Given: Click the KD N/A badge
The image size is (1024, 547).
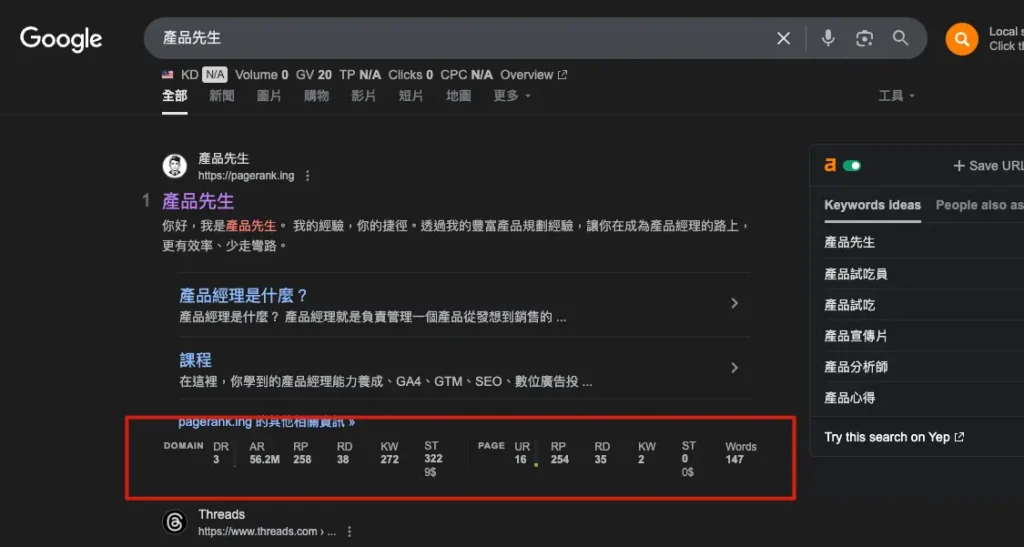Looking at the screenshot, I should (214, 75).
